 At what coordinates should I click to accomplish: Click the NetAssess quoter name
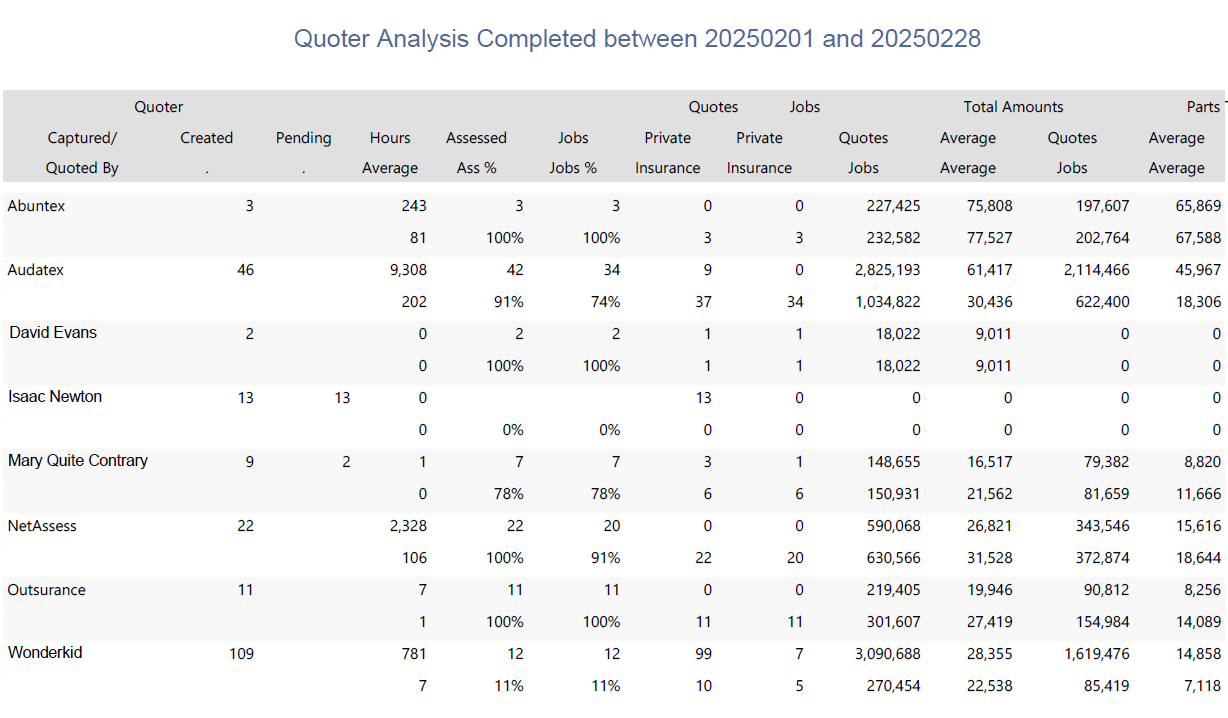pos(42,526)
